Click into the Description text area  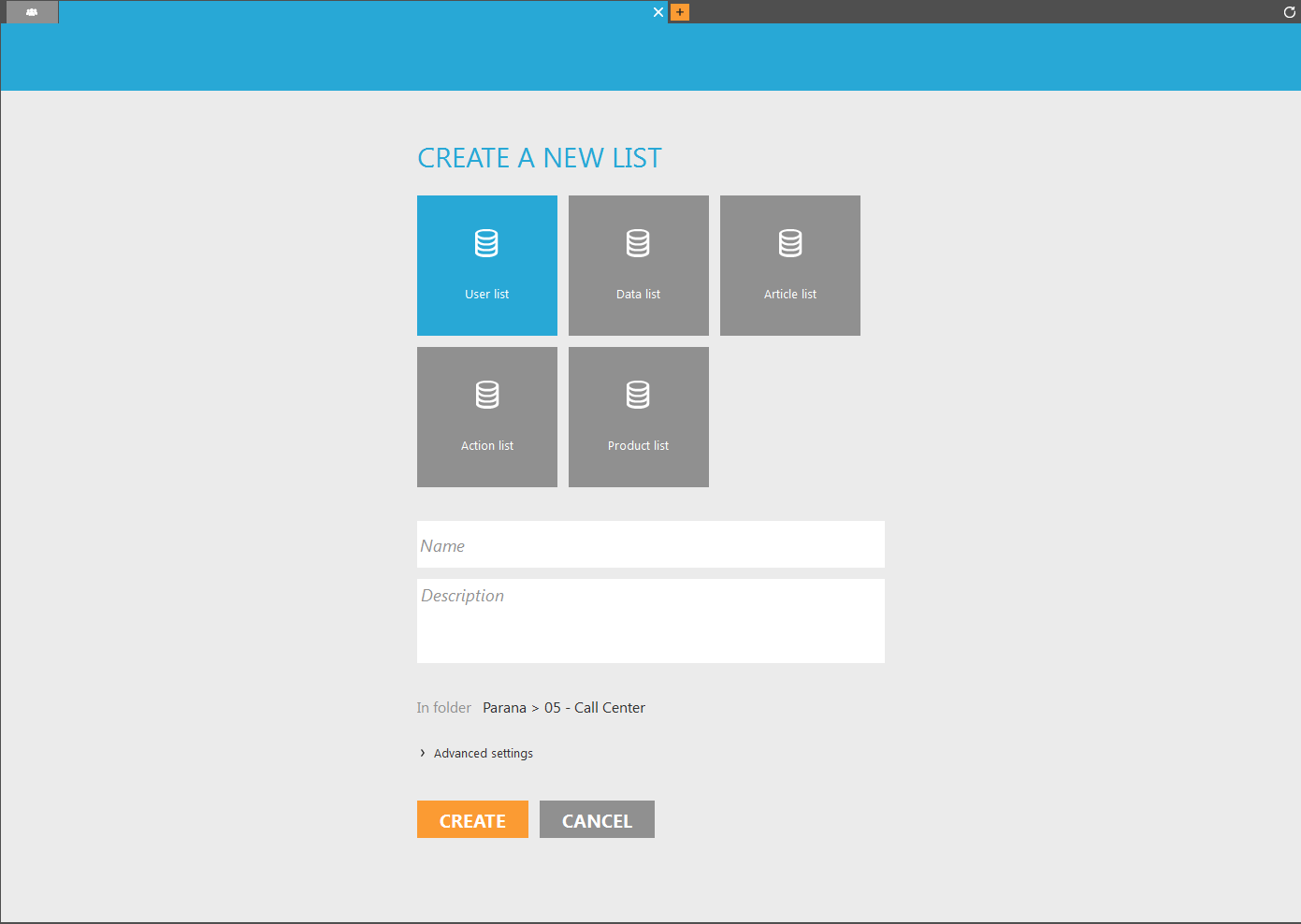[x=650, y=621]
